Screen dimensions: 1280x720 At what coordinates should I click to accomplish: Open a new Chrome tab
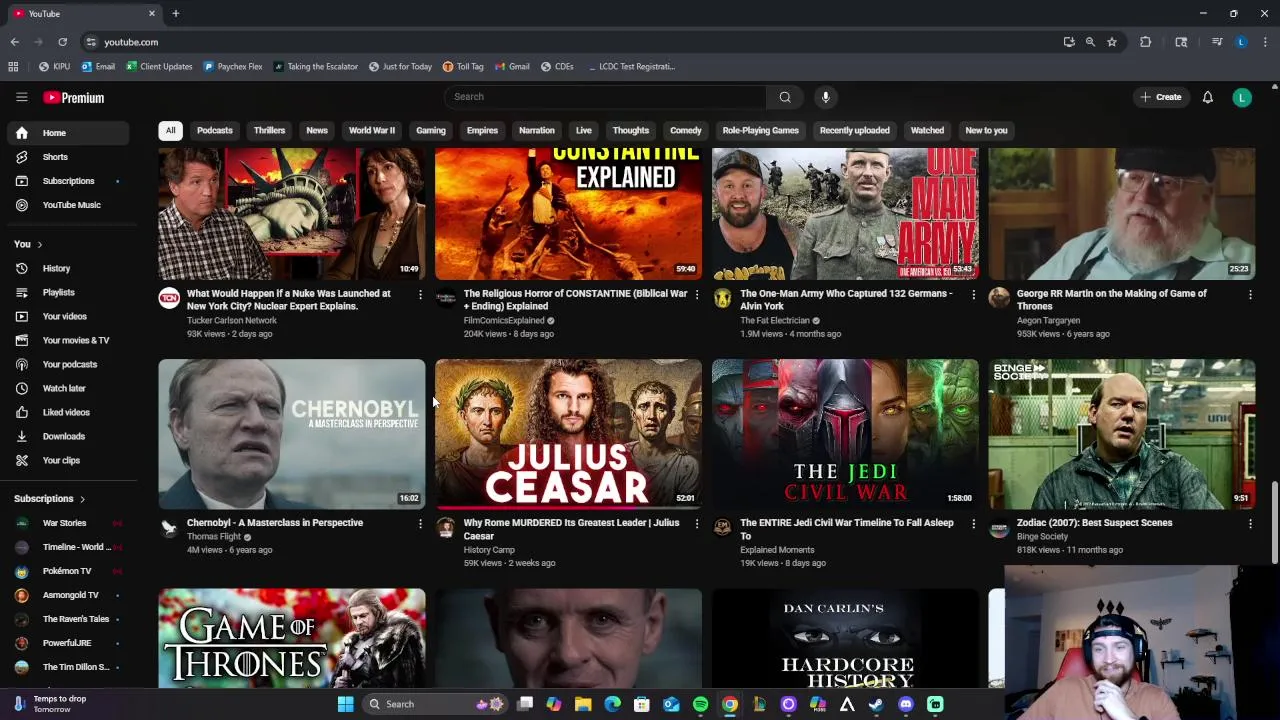(175, 14)
